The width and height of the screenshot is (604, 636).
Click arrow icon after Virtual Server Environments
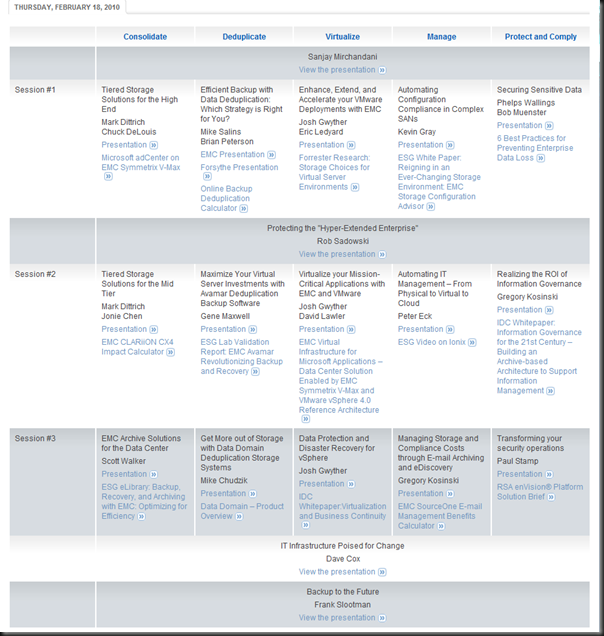(x=355, y=187)
